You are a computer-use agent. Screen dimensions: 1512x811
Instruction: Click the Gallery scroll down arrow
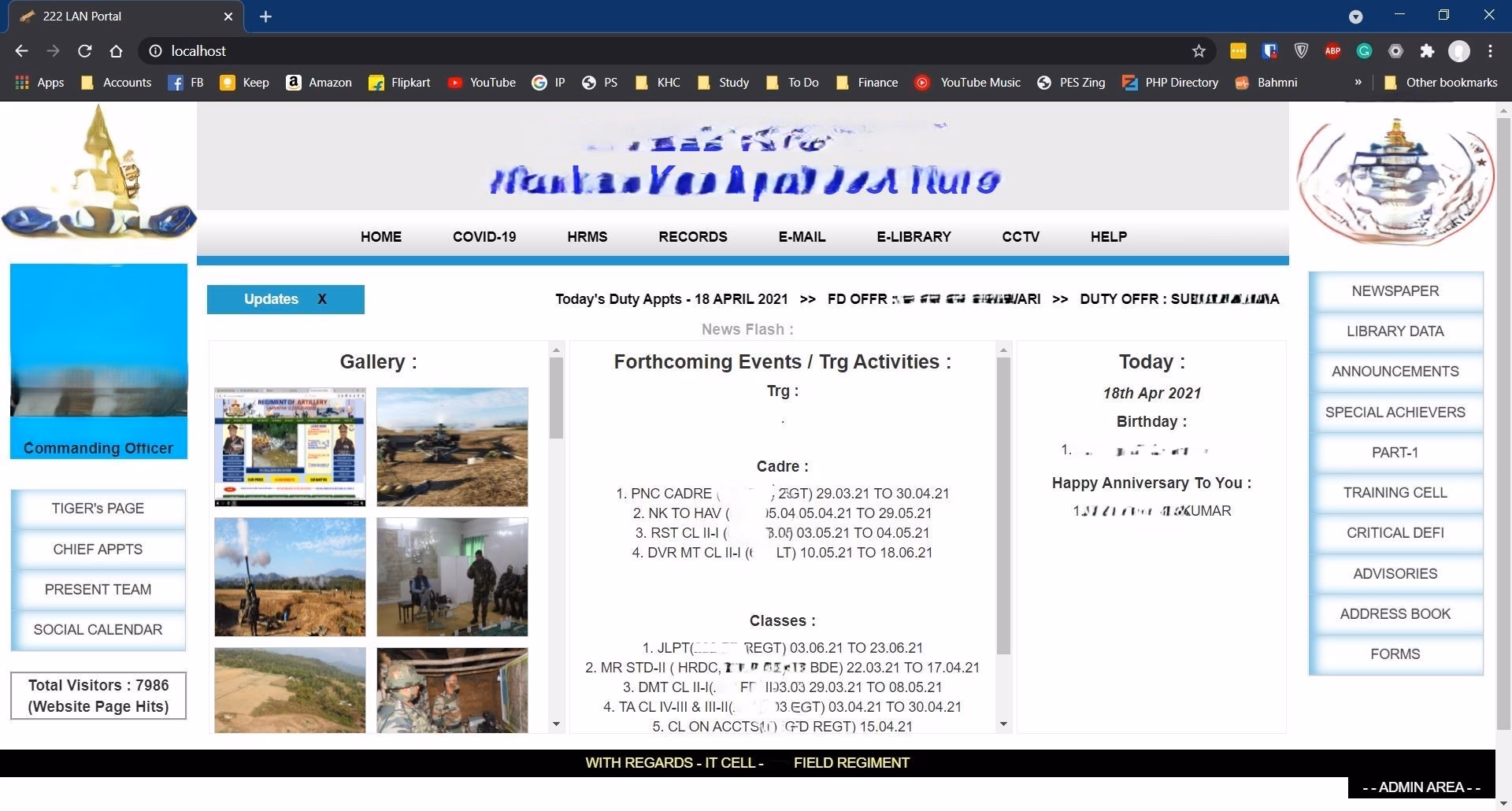pos(557,724)
